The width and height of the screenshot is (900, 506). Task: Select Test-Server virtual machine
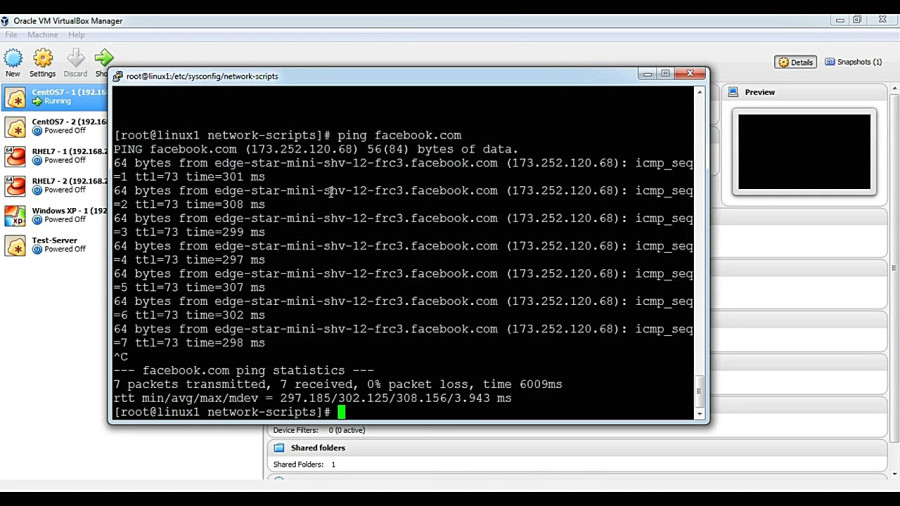pyautogui.click(x=55, y=245)
